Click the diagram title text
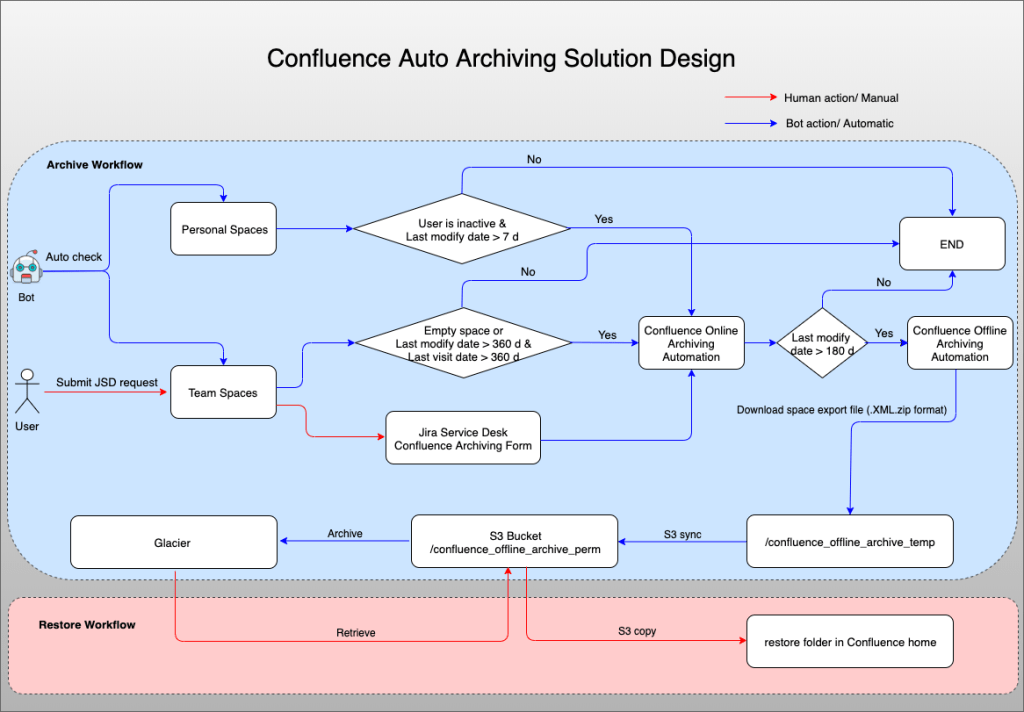Viewport: 1024px width, 712px height. [501, 58]
